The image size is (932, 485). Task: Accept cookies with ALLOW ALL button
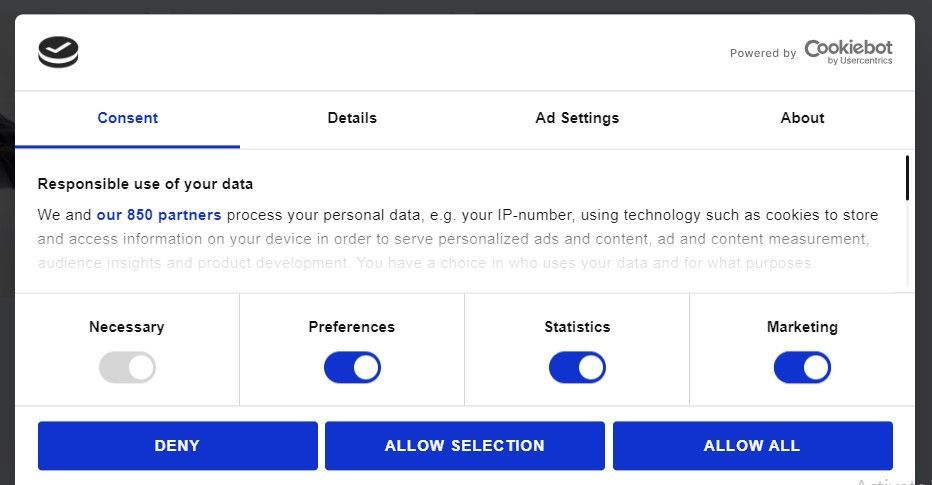[x=752, y=446]
